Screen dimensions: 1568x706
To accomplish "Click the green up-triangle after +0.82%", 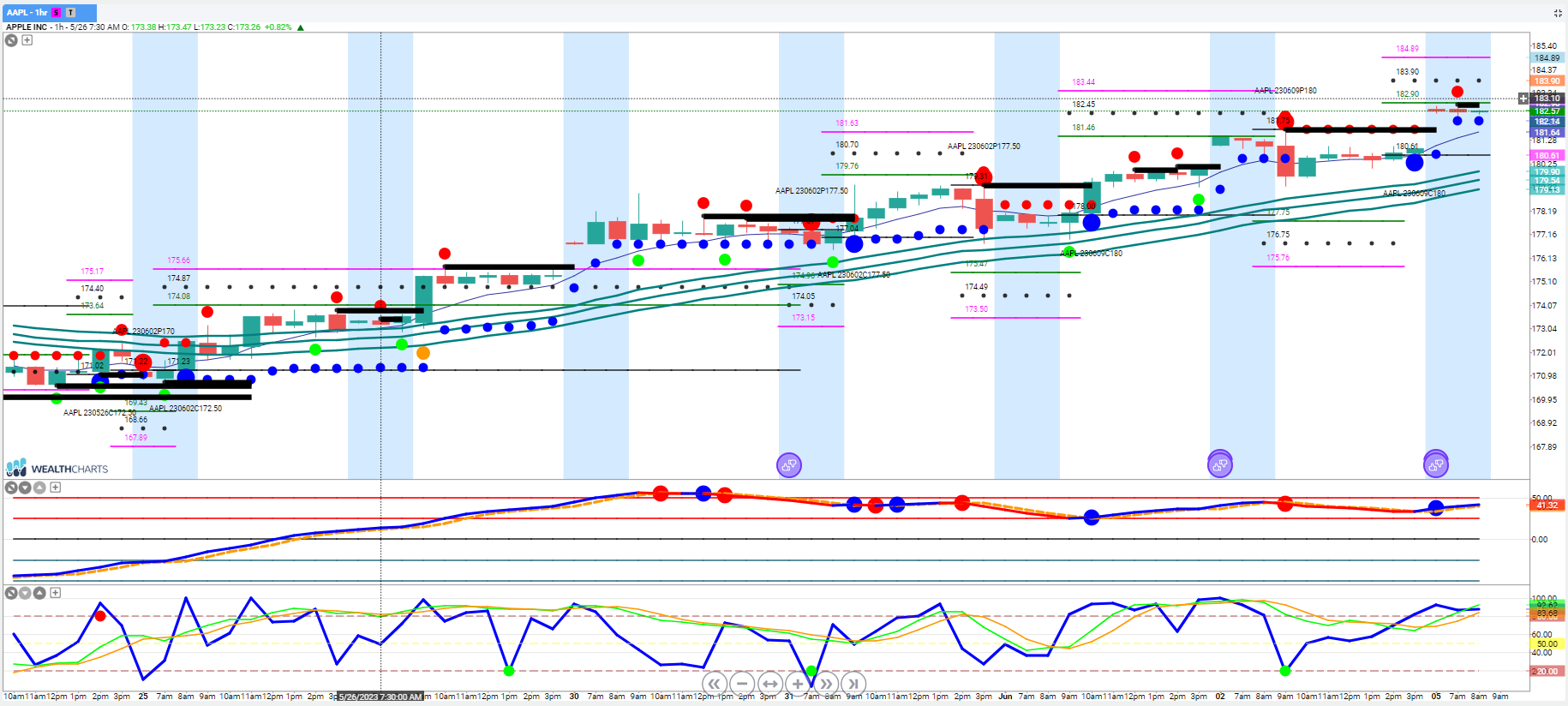I will point(300,27).
